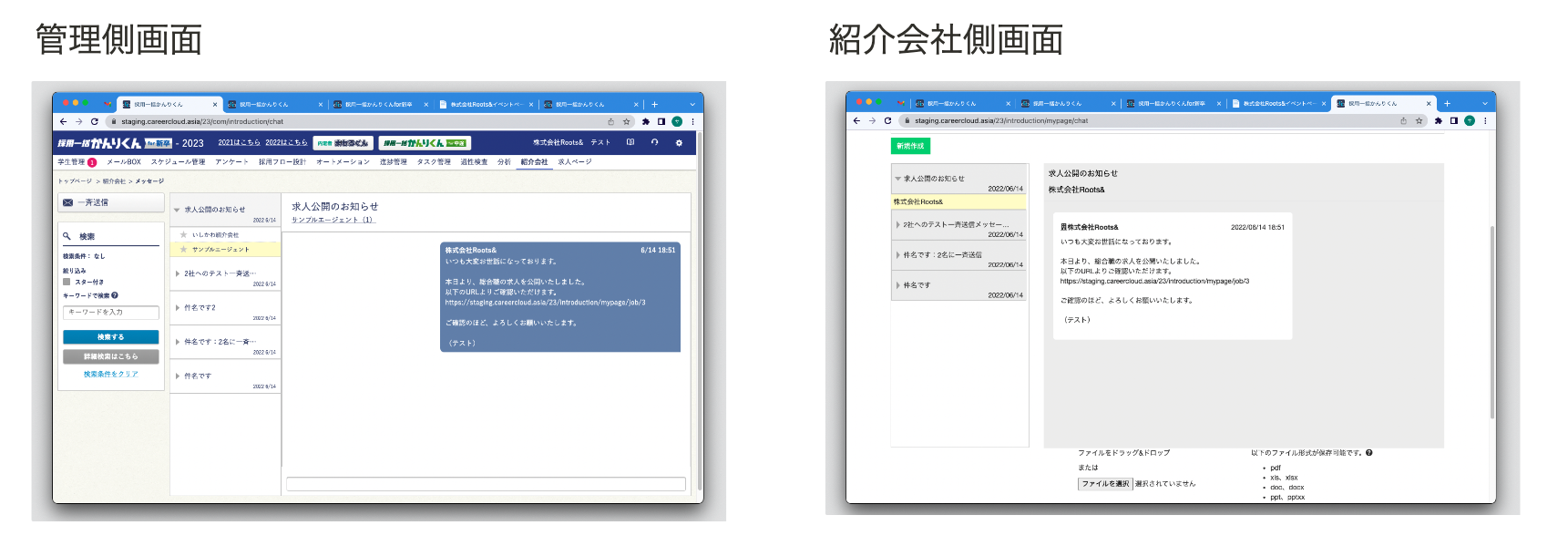This screenshot has width=1568, height=546.
Task: Collapse the 求人公開のお知らせ thread in the admin list
Action: 177,210
